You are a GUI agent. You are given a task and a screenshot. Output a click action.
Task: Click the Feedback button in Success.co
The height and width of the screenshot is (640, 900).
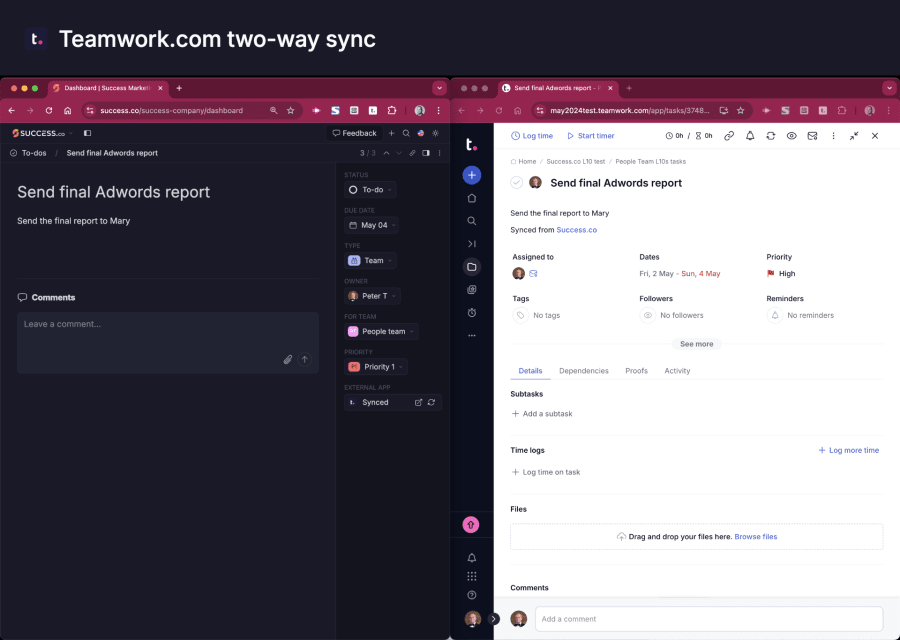pyautogui.click(x=354, y=133)
